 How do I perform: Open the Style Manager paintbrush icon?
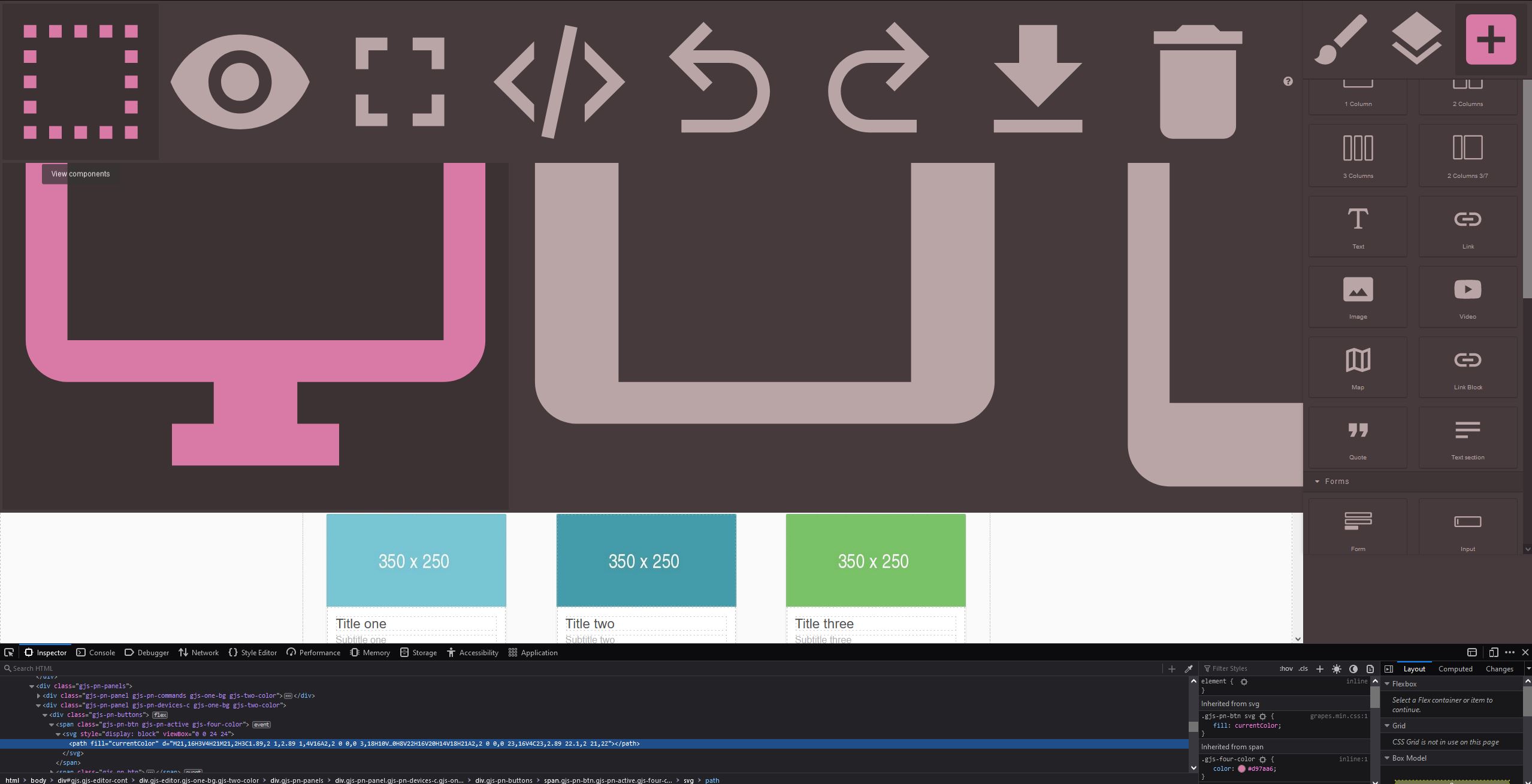[1343, 39]
